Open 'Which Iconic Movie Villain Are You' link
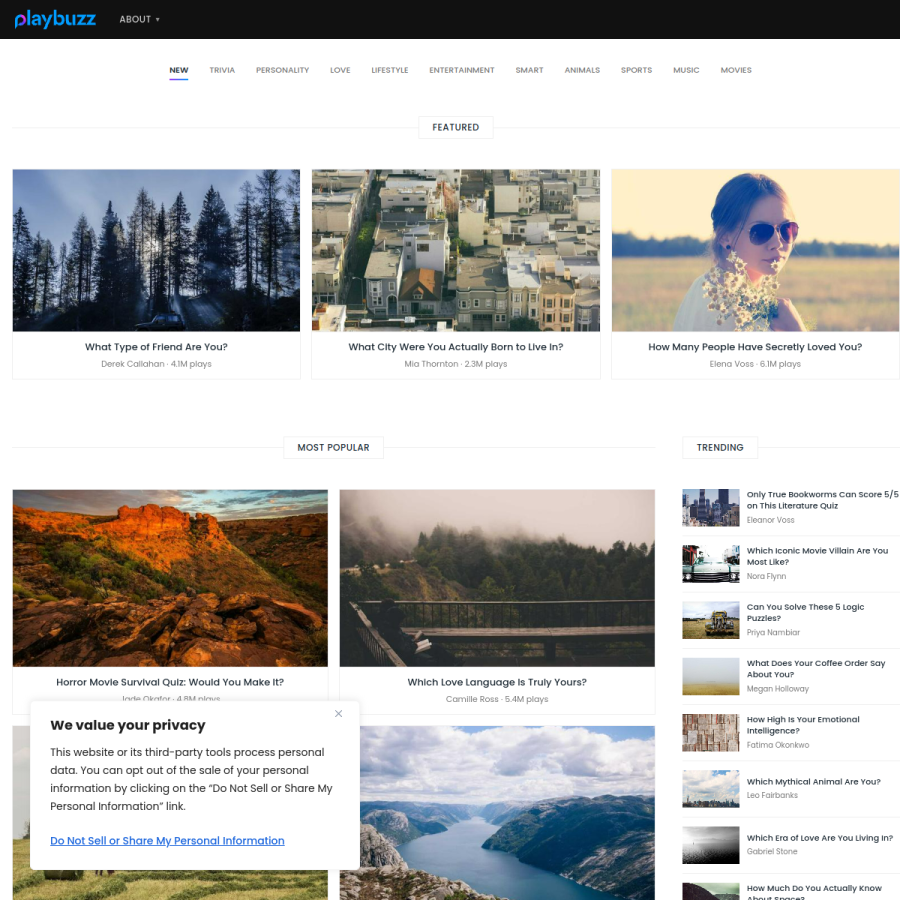900x900 pixels. coord(817,556)
